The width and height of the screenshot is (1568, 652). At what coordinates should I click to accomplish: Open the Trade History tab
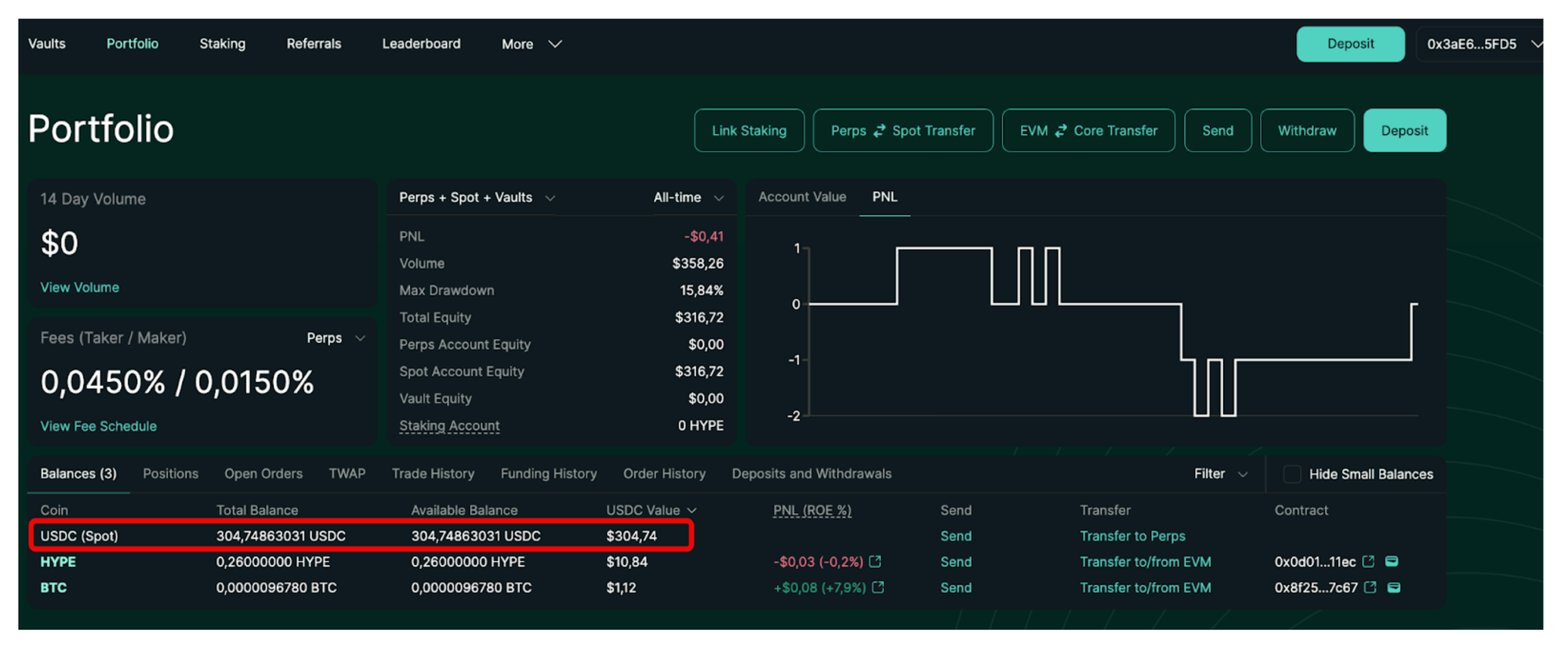pos(433,474)
